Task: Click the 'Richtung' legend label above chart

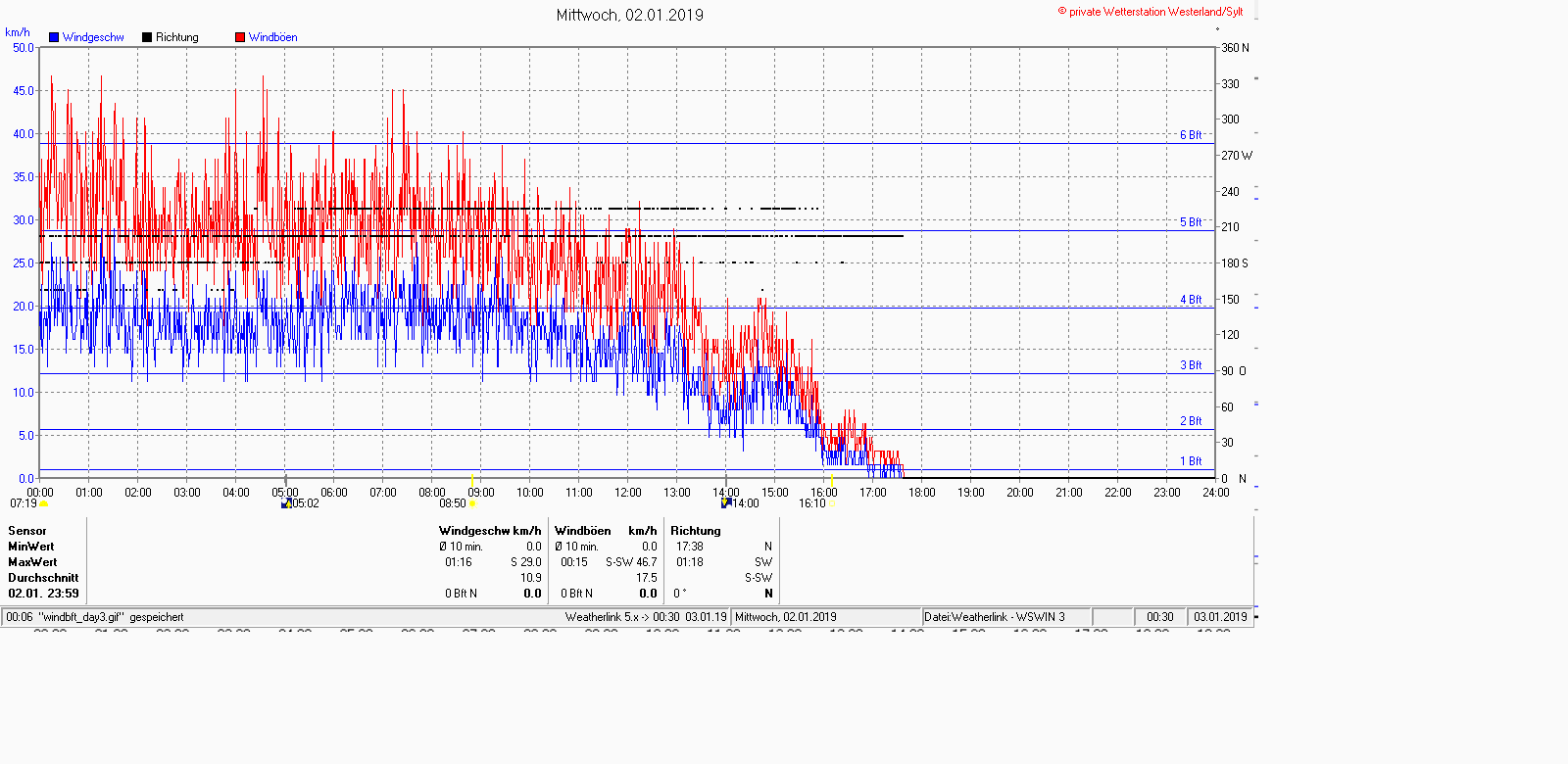Action: click(177, 37)
